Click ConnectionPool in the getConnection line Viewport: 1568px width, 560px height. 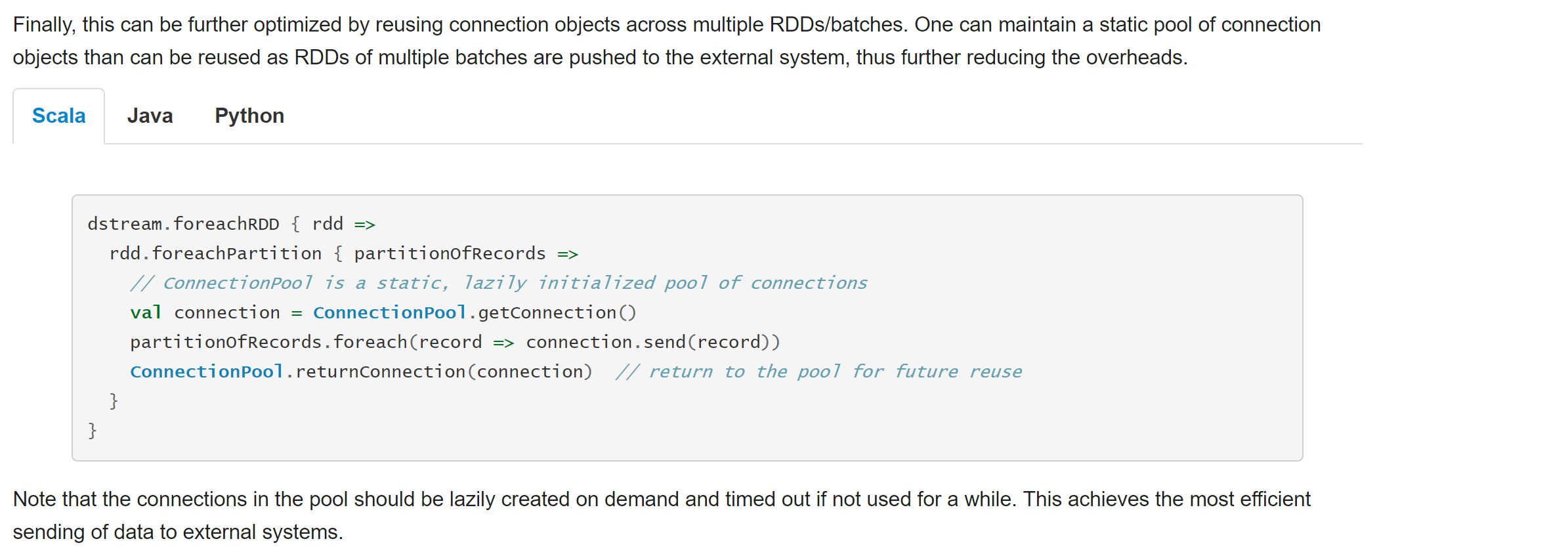[x=389, y=313]
